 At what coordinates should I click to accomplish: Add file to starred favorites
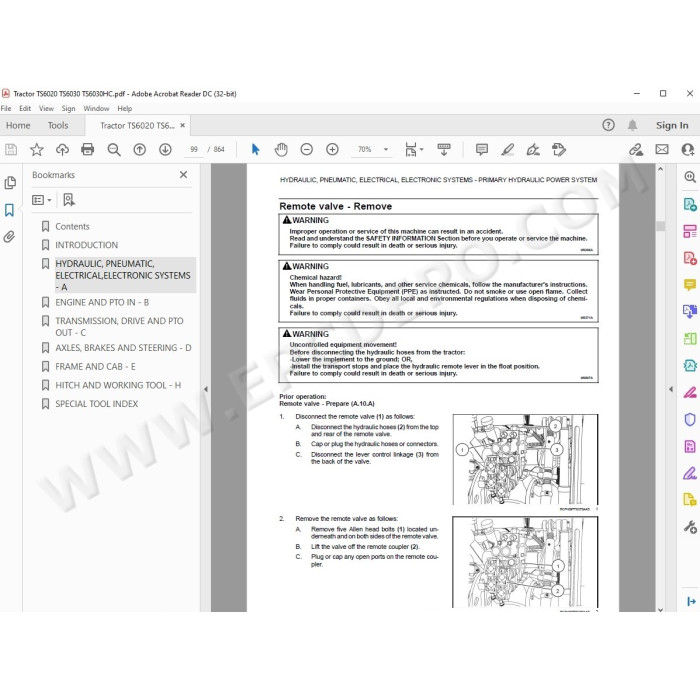coord(37,149)
